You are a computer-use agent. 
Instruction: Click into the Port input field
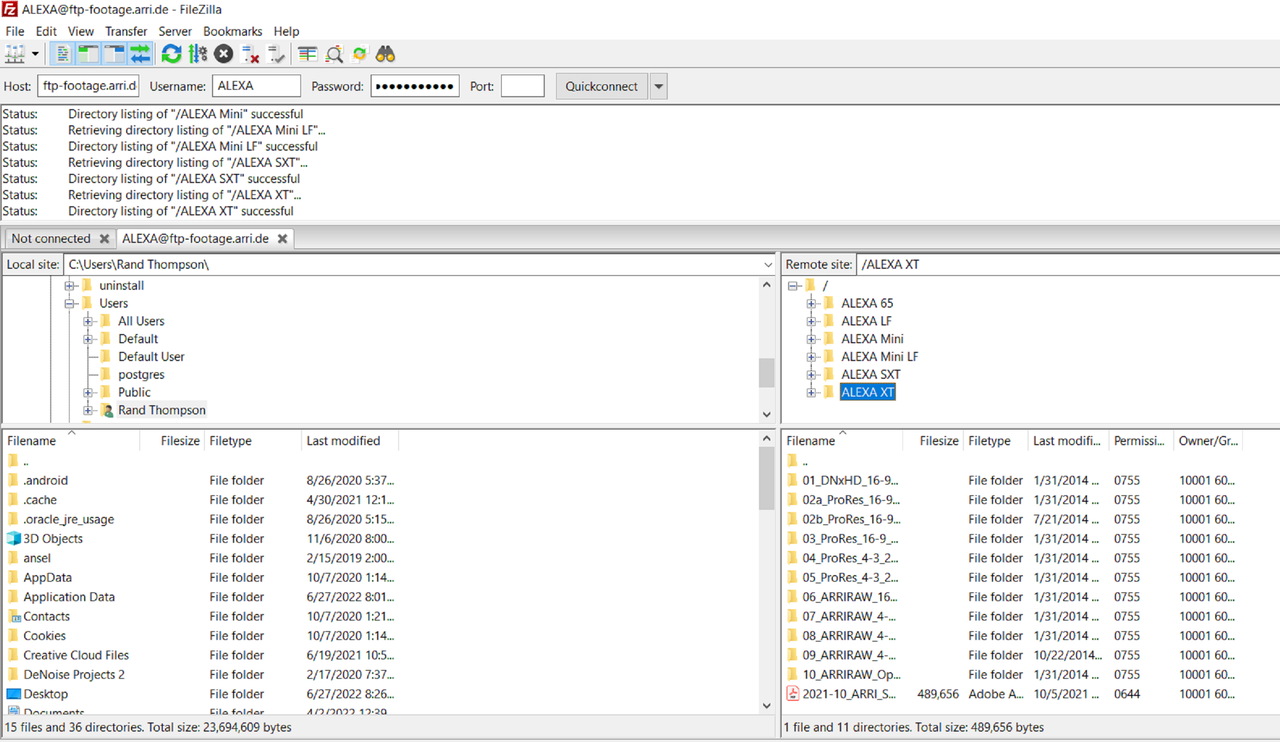pyautogui.click(x=522, y=86)
